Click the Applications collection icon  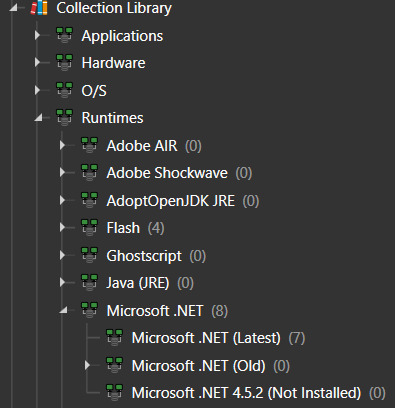(x=64, y=35)
